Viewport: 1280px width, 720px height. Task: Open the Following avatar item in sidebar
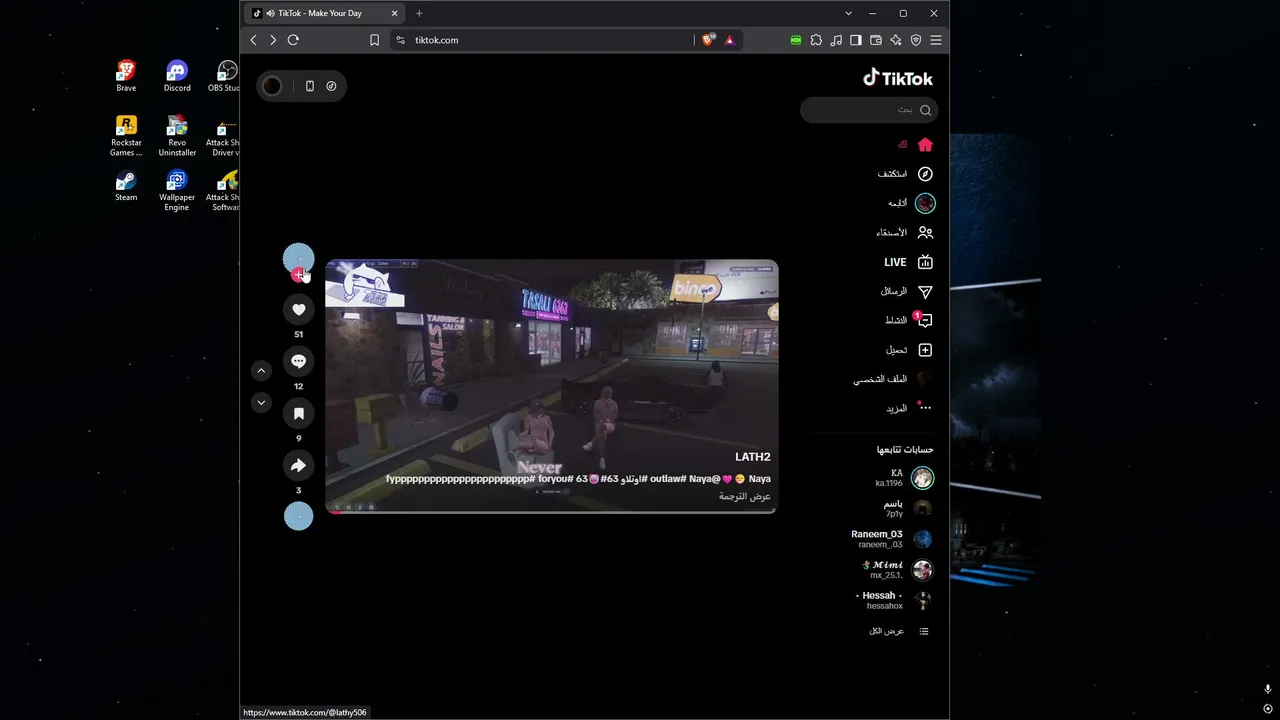point(925,203)
